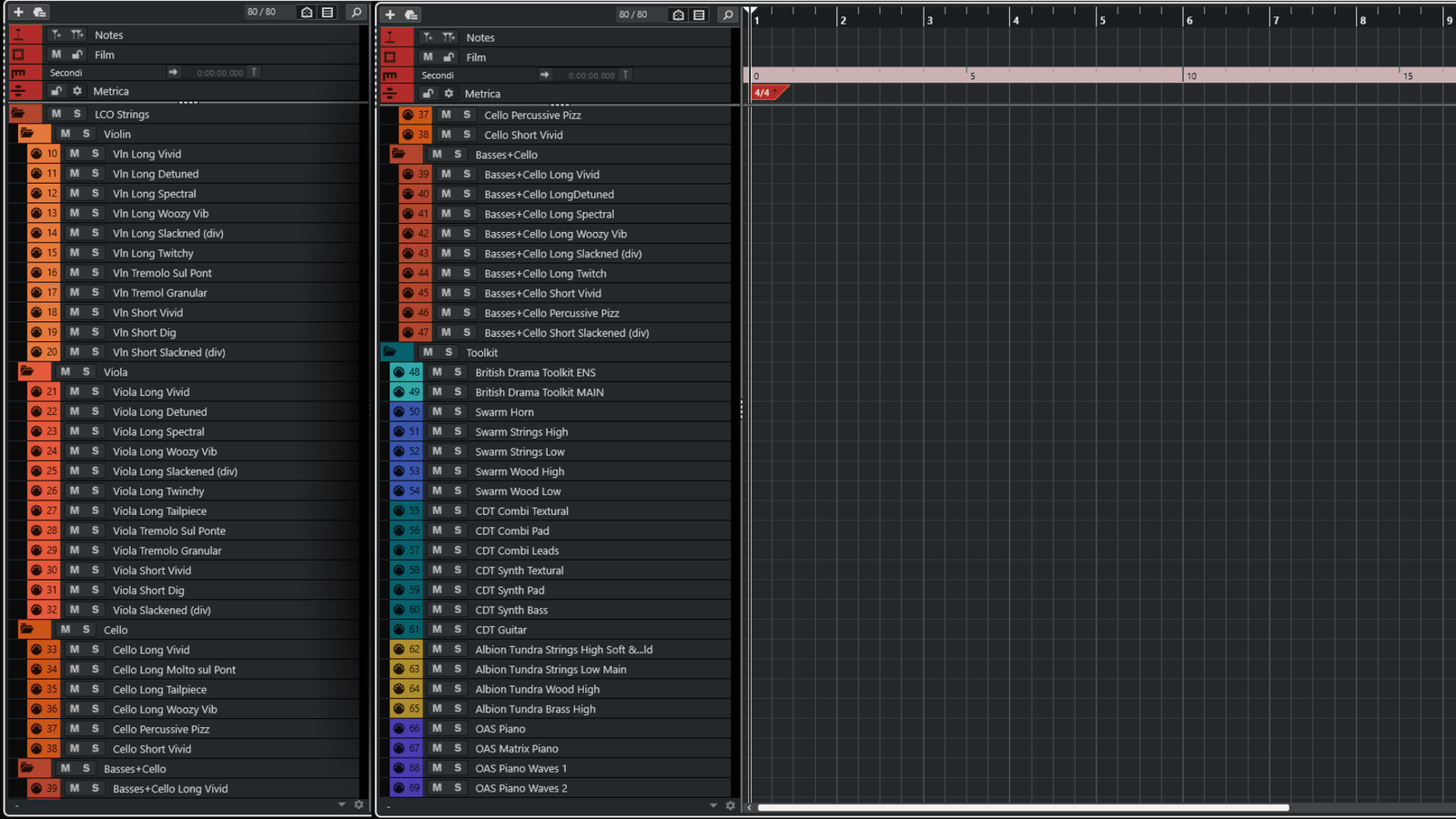The image size is (1456, 819).
Task: Solo Vln Tremolo Sul Pont track
Action: point(96,273)
